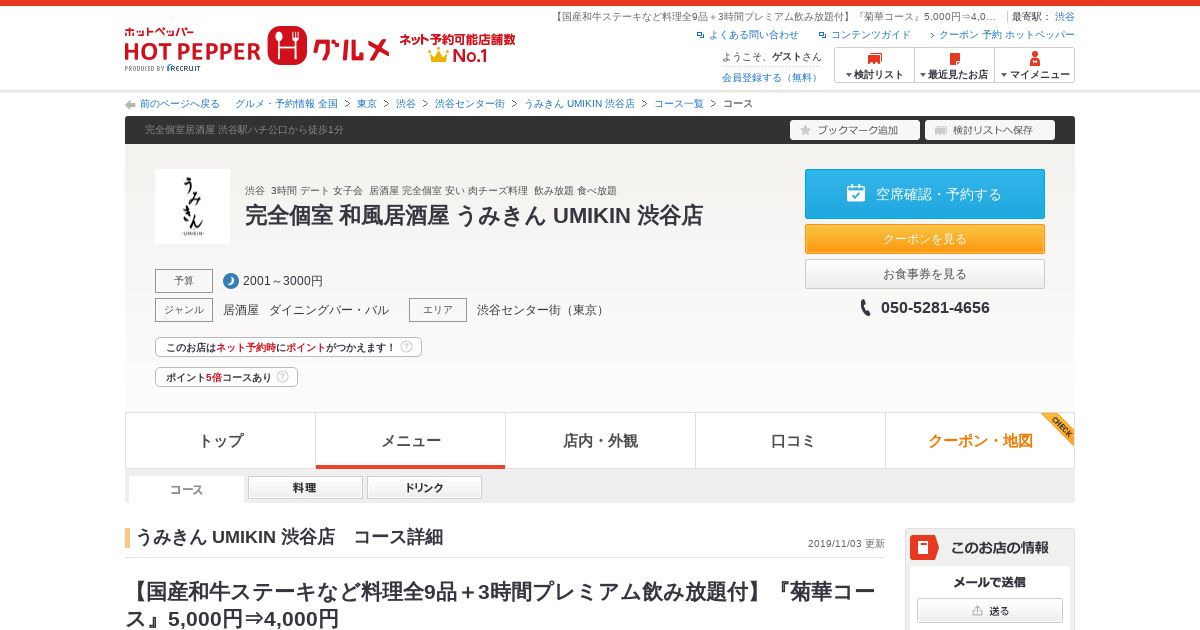Click the Hot Pepper Gourmet logo

(x=257, y=48)
